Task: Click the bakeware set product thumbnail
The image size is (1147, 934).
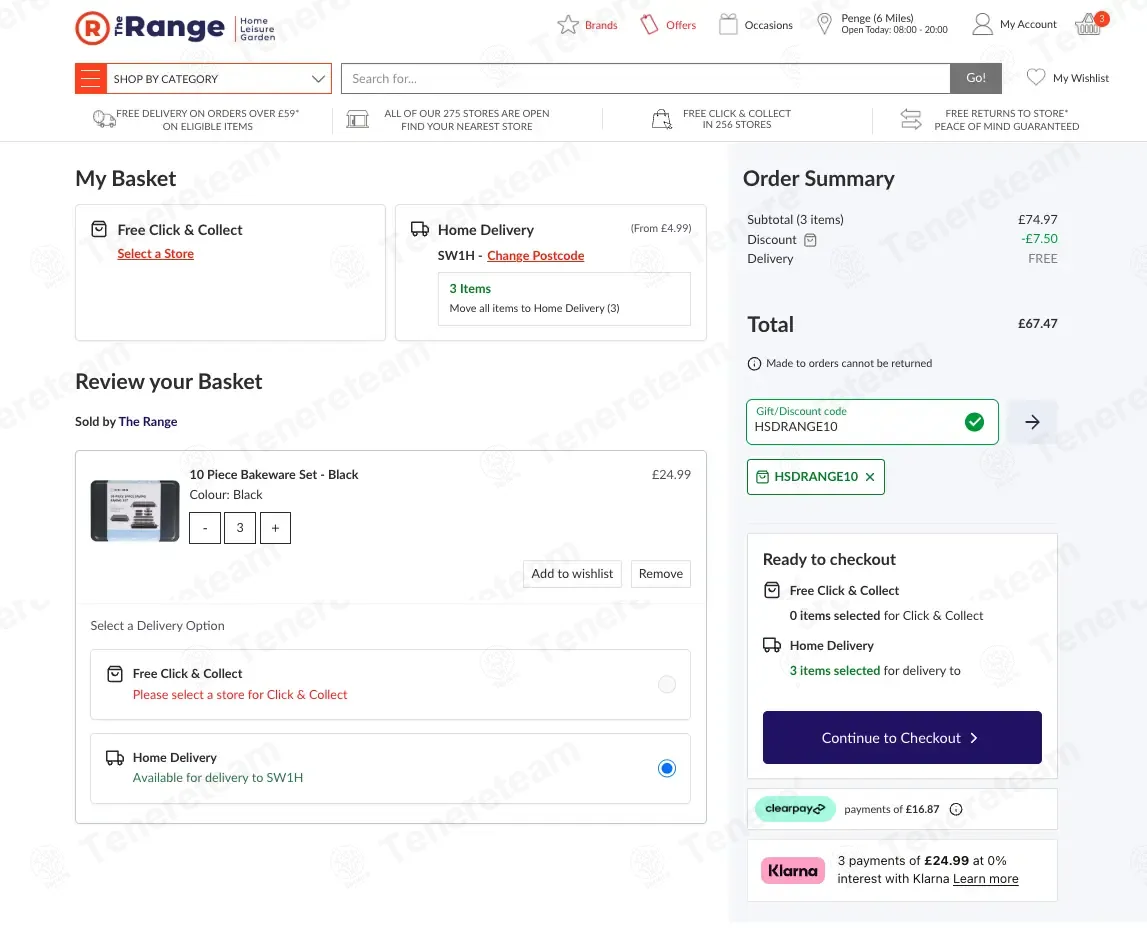Action: [x=135, y=510]
